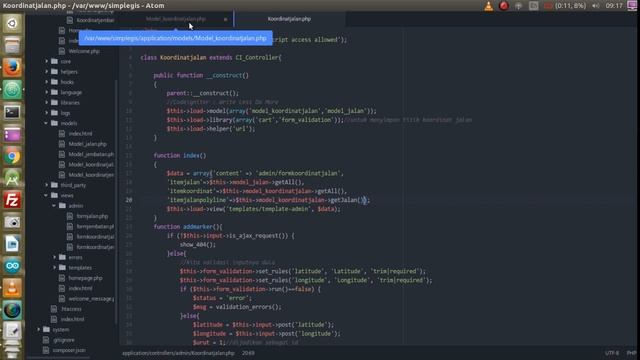The image size is (640, 360).
Task: Launch the Arduino IDE from the dock
Action: click(x=12, y=266)
